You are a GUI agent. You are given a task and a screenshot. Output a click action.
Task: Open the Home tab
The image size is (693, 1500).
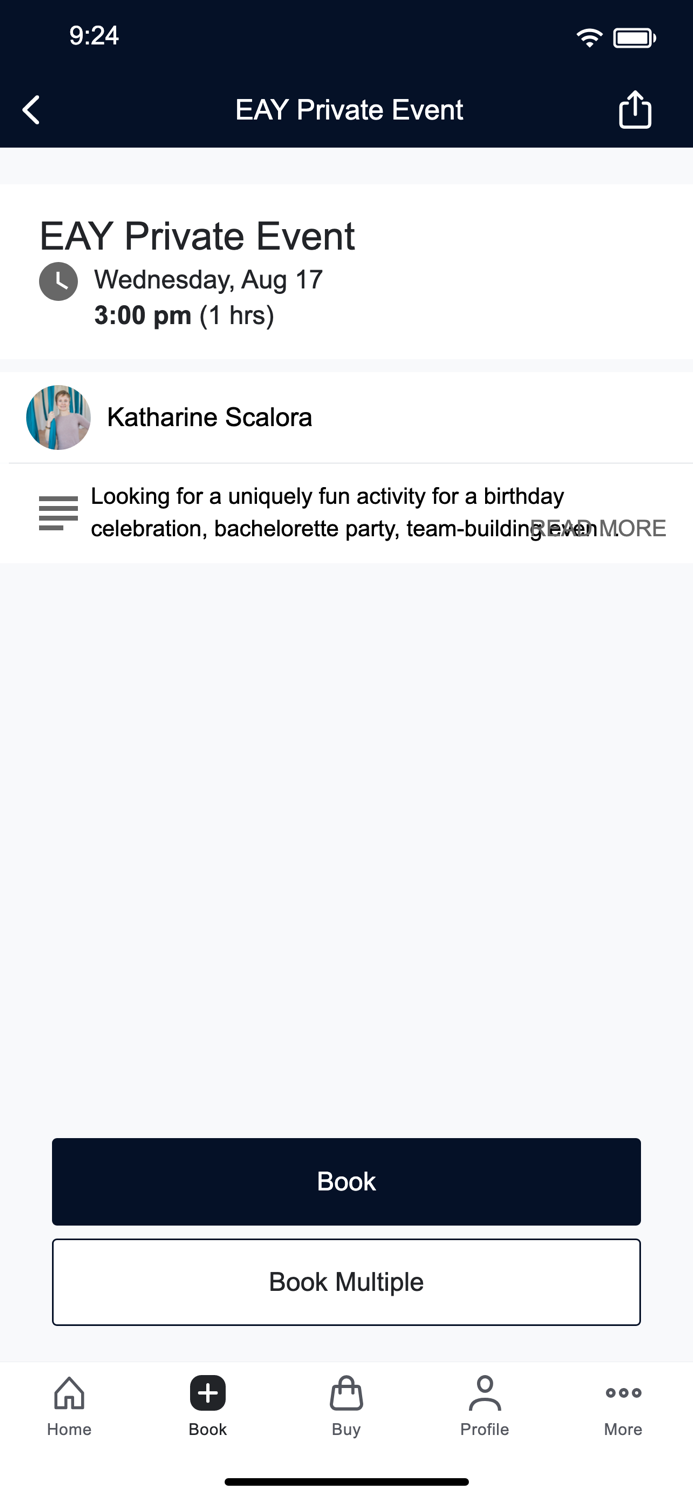pyautogui.click(x=69, y=1406)
